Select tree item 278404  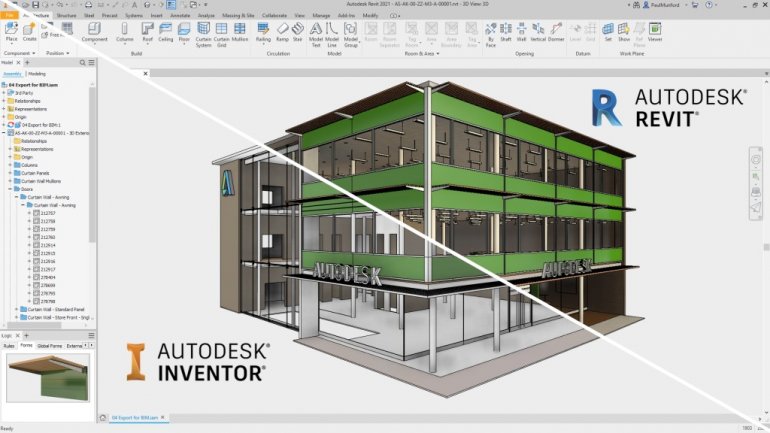click(44, 277)
